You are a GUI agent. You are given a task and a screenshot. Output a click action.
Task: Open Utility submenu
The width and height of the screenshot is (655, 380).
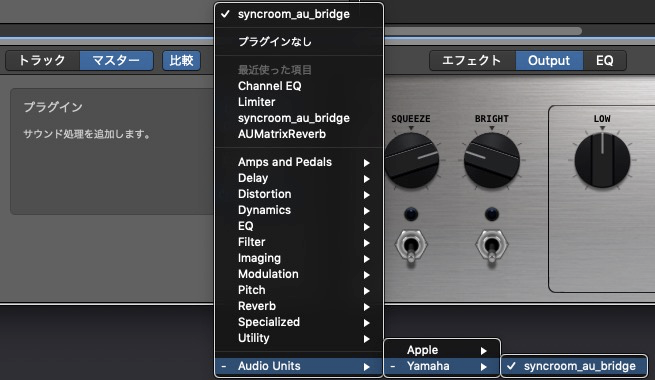coord(299,338)
